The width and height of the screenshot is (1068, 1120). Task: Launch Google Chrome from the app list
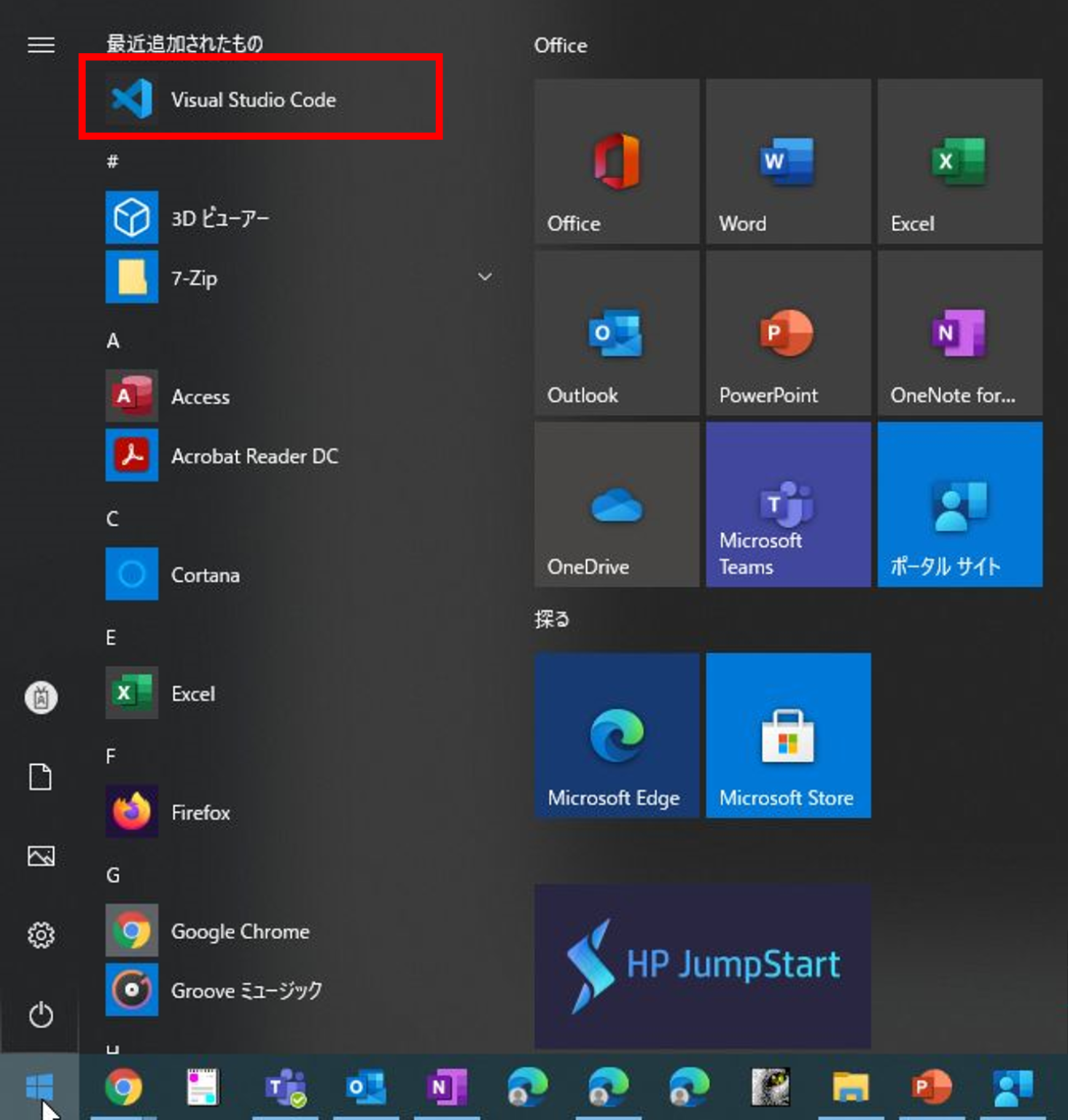(240, 931)
